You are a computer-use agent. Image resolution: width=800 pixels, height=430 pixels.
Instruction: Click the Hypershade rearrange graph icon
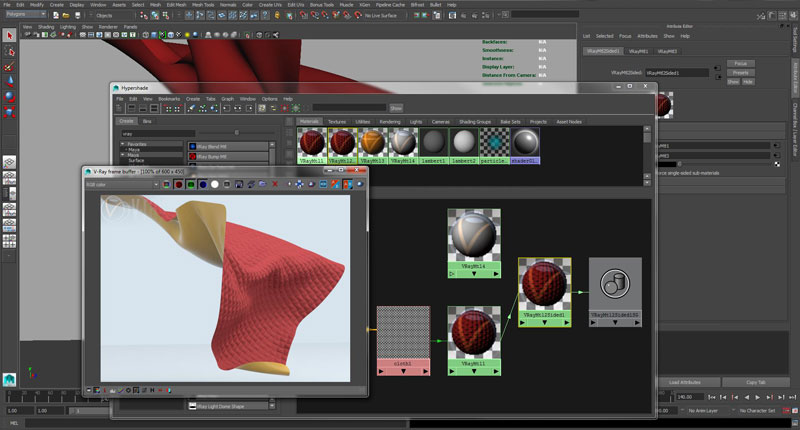203,108
